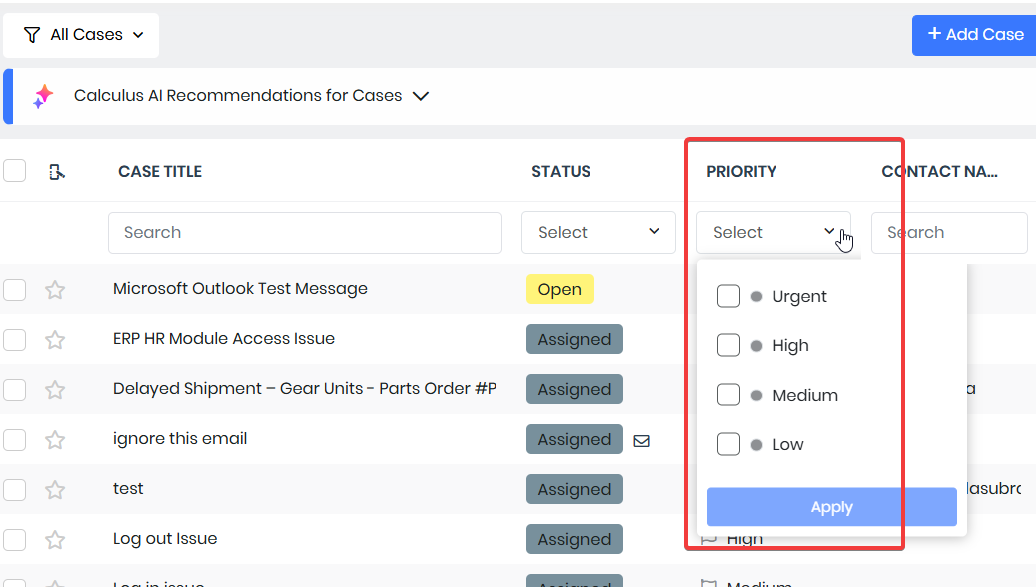Open the All Cases filter dropdown
The height and width of the screenshot is (587, 1036).
tap(82, 35)
